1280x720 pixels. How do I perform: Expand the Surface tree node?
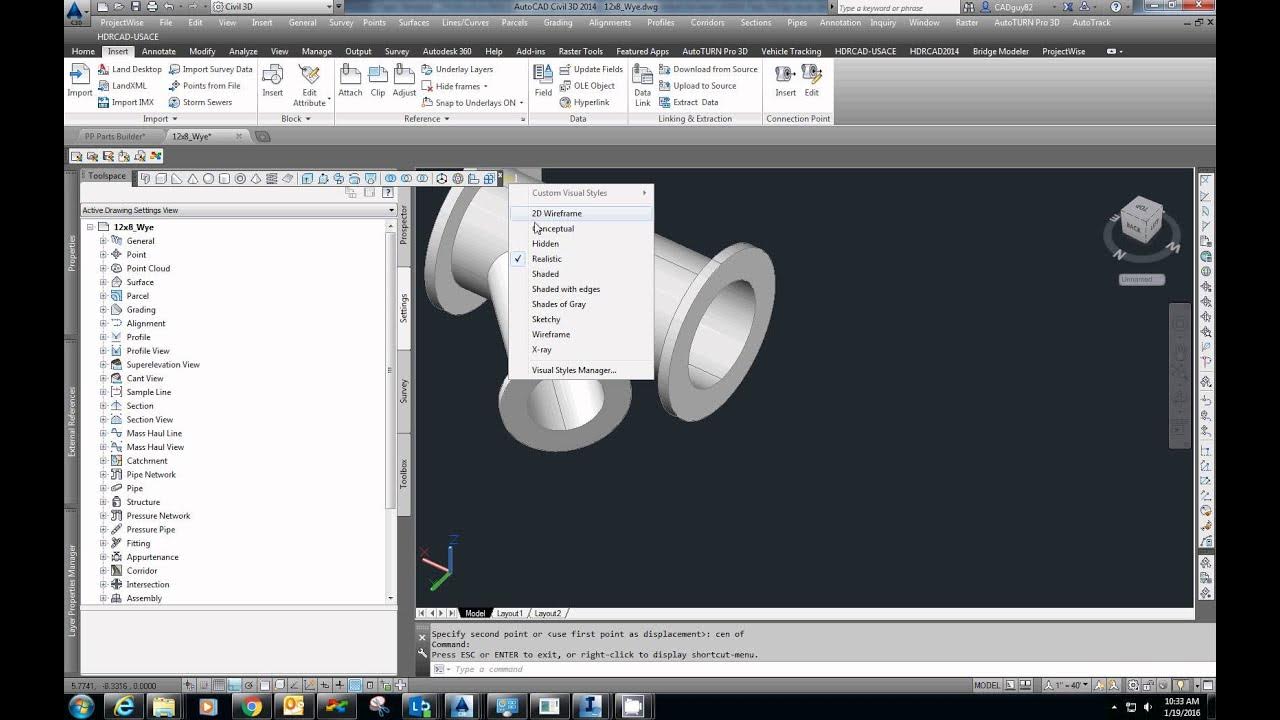(x=103, y=282)
